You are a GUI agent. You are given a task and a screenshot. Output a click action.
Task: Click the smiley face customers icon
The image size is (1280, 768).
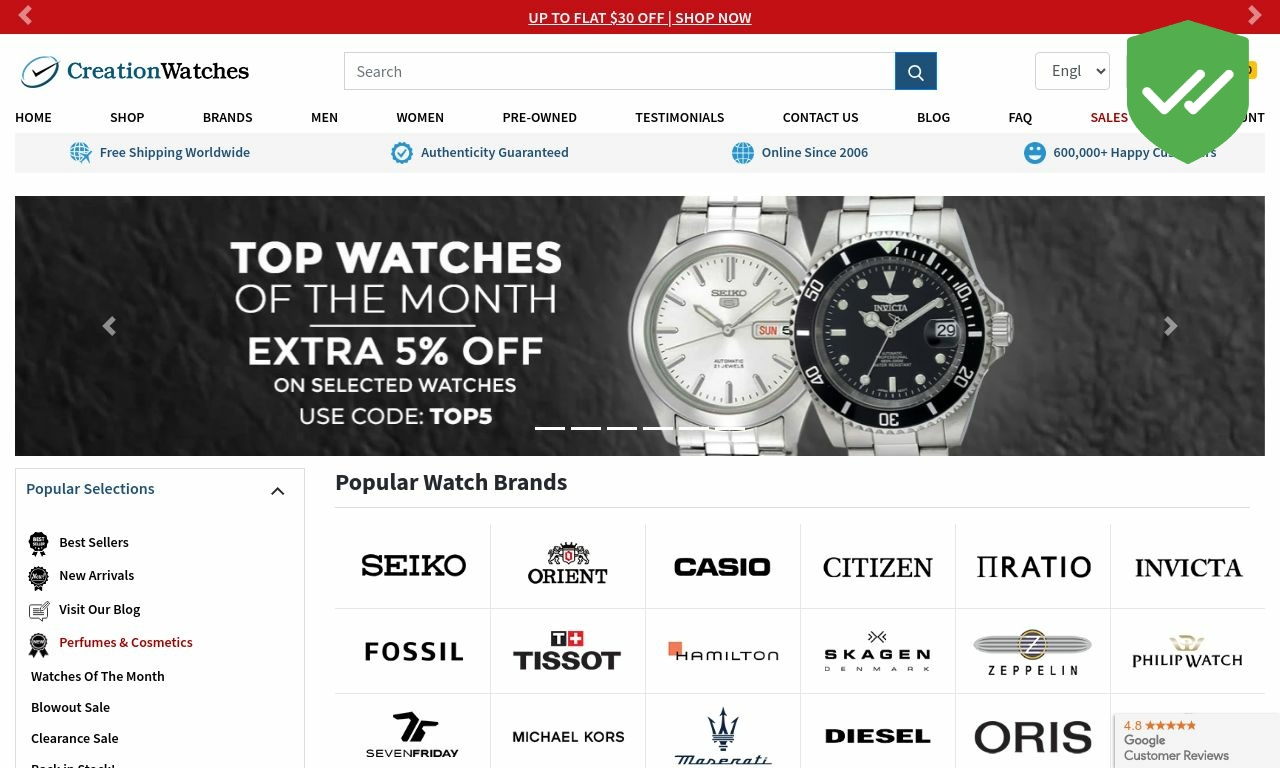[1035, 153]
